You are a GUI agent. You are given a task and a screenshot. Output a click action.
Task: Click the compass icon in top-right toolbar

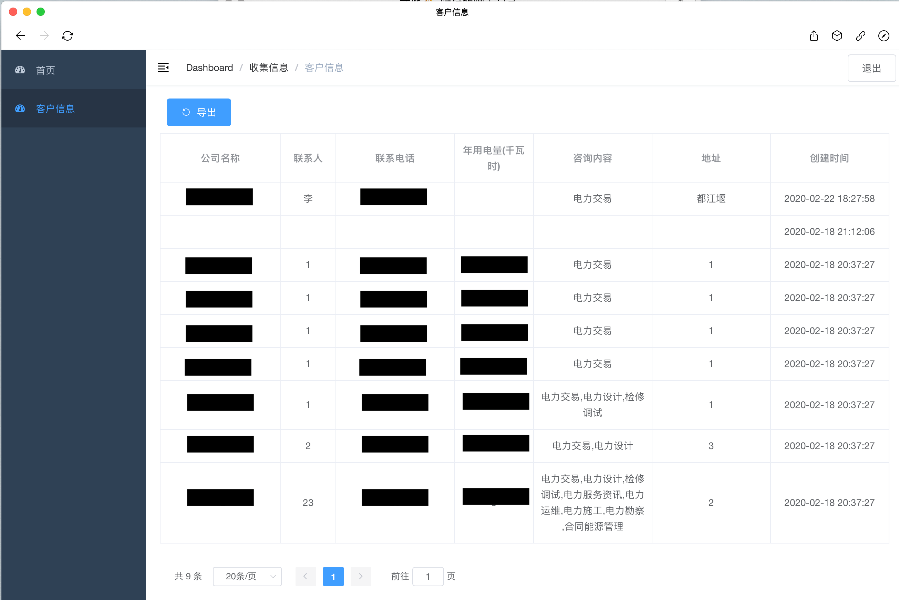pos(883,35)
